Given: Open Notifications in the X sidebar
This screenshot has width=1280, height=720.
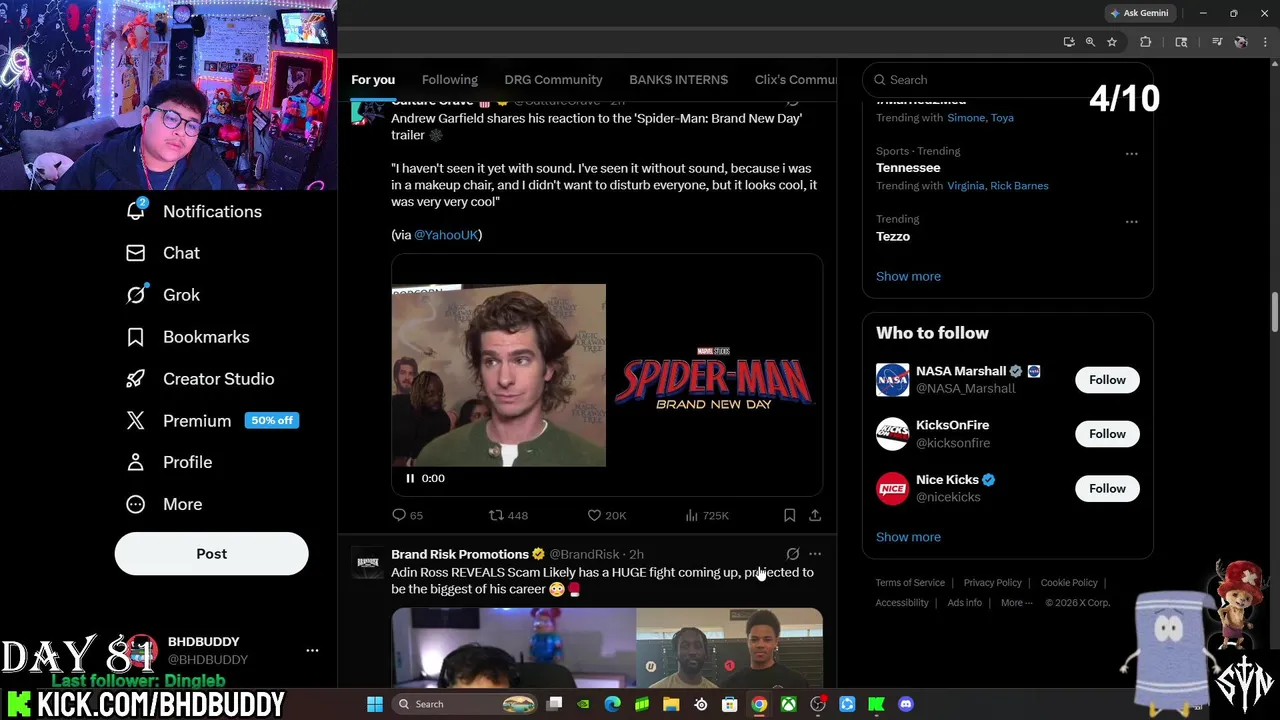Looking at the screenshot, I should click(x=194, y=211).
